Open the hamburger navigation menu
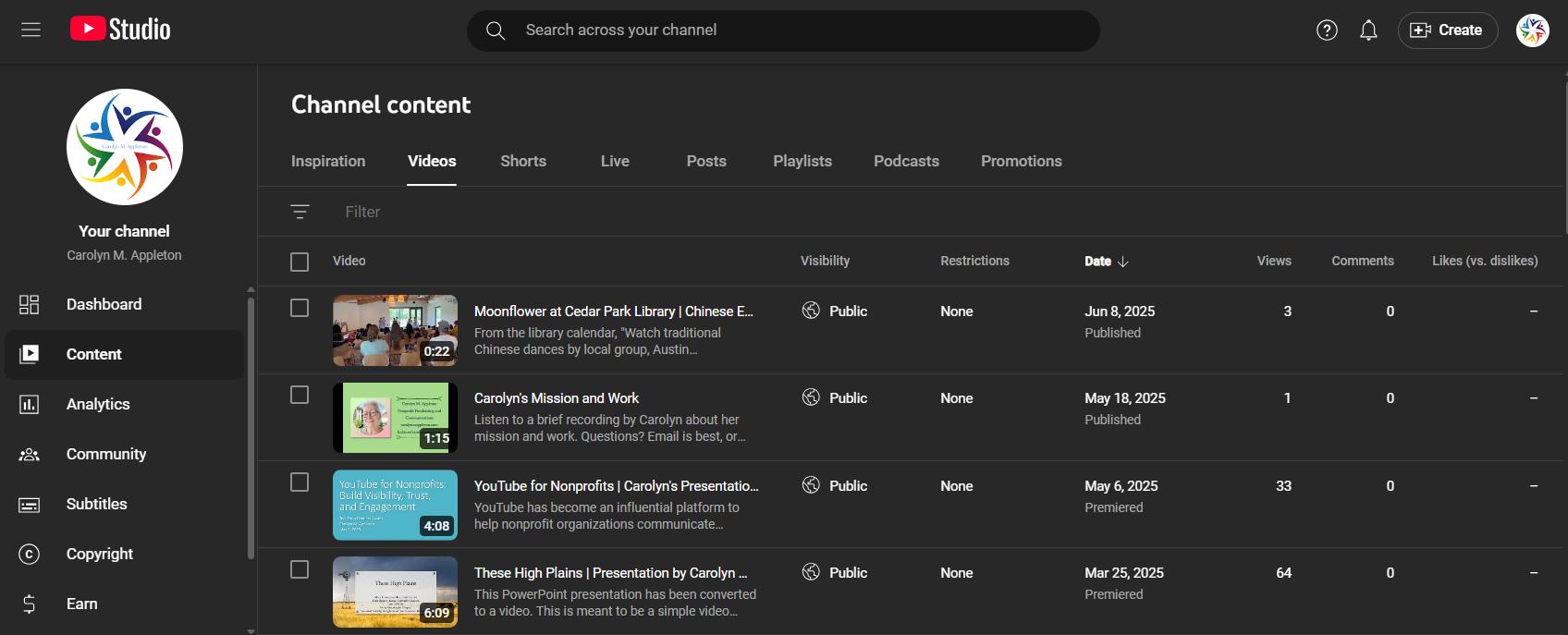Screen dimensions: 1568x635 [x=31, y=30]
